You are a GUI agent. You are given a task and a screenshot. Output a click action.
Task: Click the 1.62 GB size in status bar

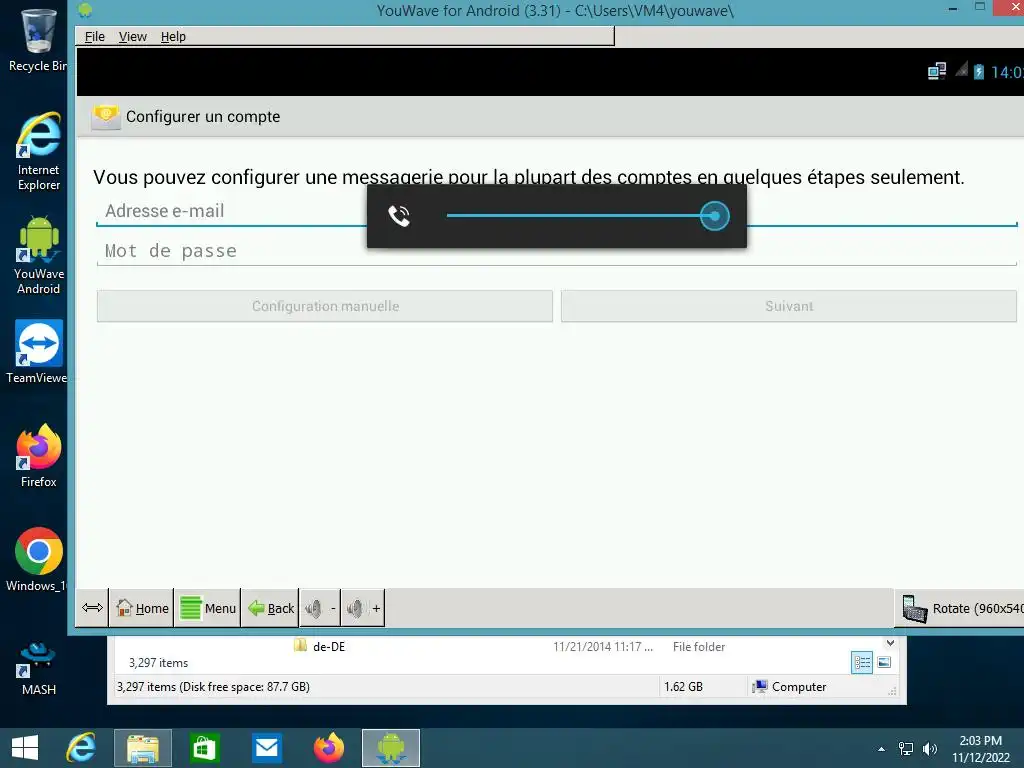[683, 687]
